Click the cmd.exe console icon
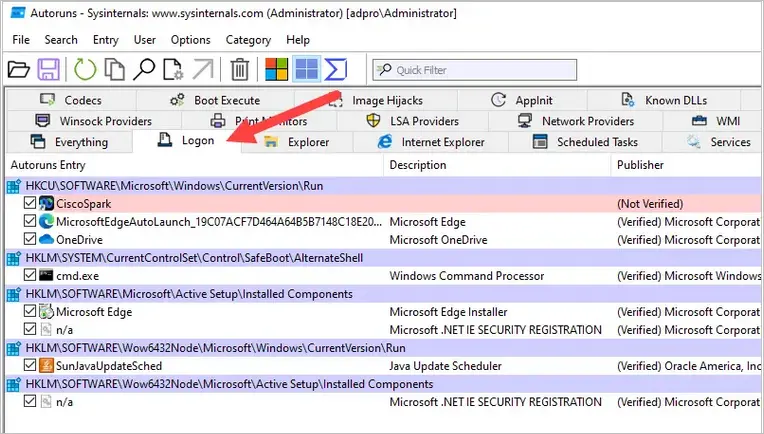The image size is (764, 434). (x=46, y=276)
